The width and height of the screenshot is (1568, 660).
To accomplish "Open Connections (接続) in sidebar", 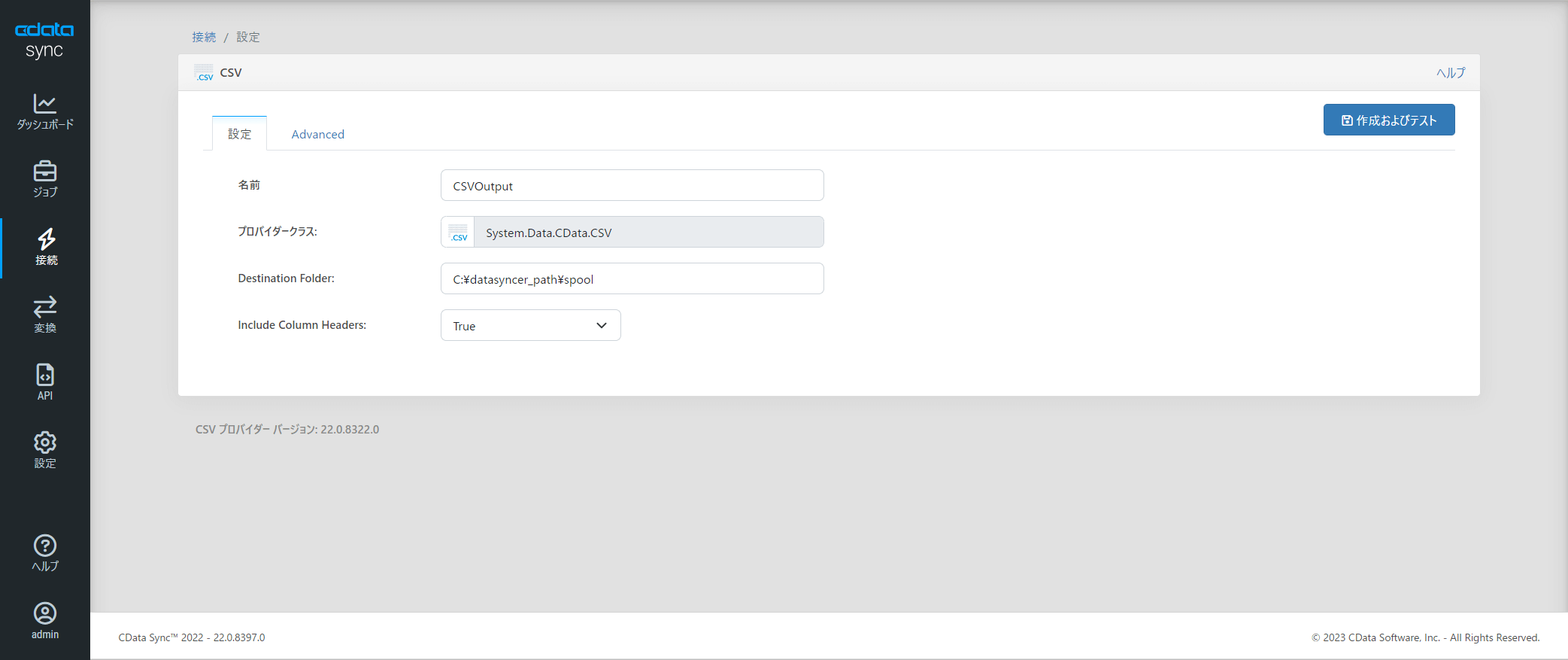I will pos(46,248).
